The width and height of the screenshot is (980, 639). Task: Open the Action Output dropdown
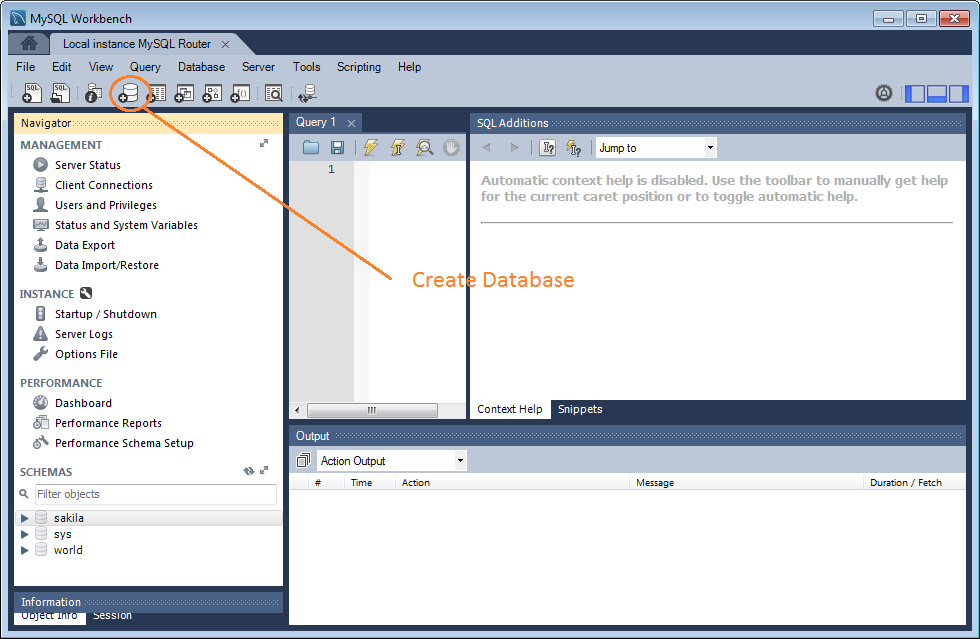click(x=391, y=461)
